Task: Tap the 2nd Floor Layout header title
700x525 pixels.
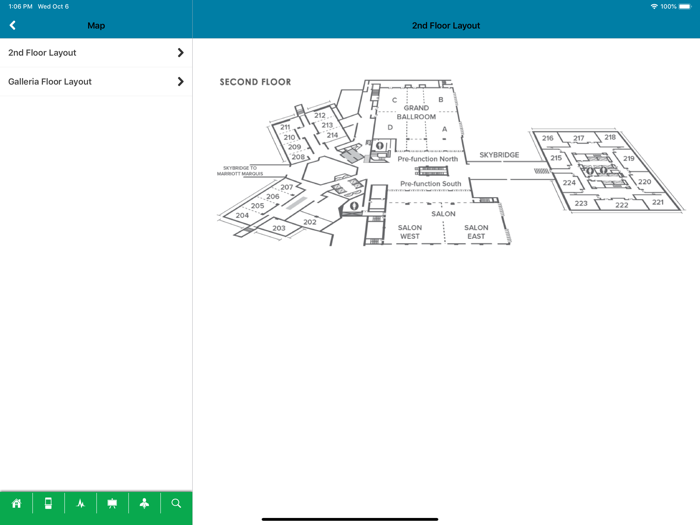Action: pyautogui.click(x=446, y=26)
